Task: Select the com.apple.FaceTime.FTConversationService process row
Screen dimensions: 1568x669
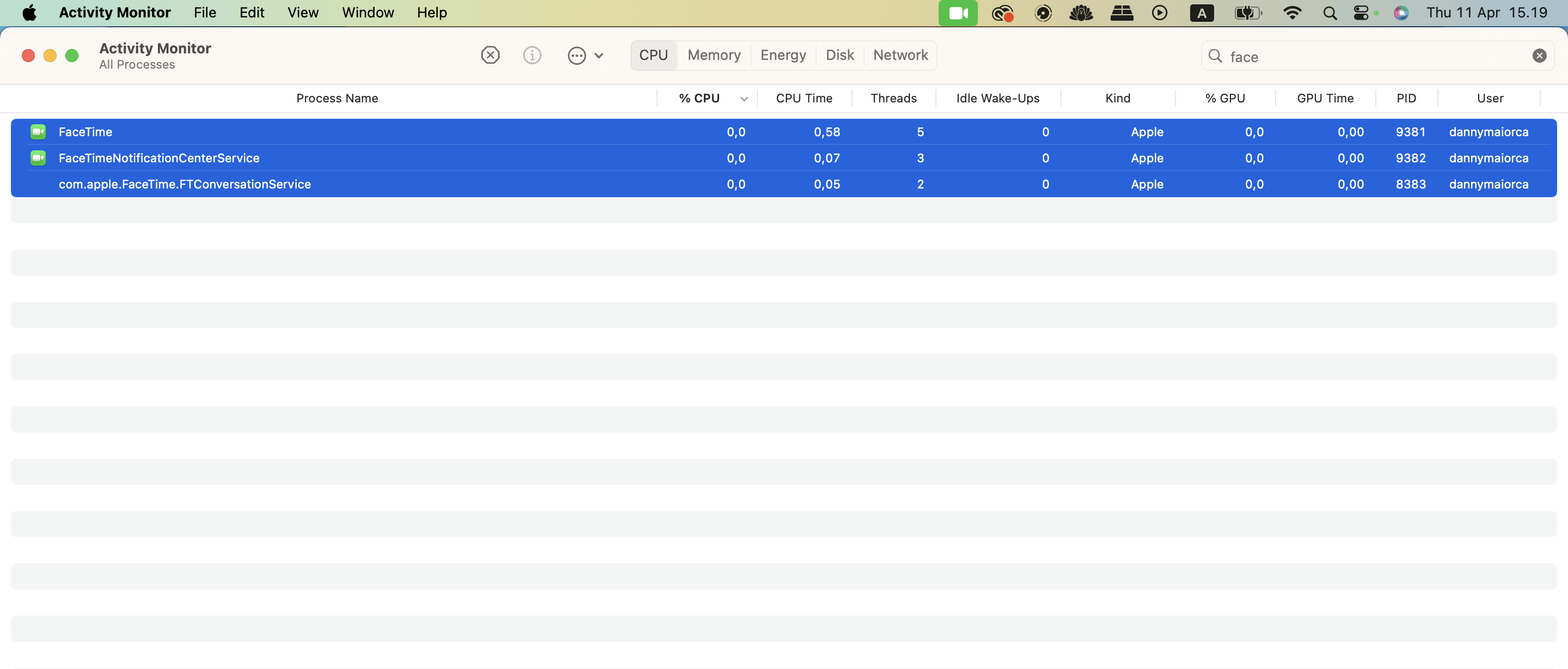Action: (x=185, y=184)
